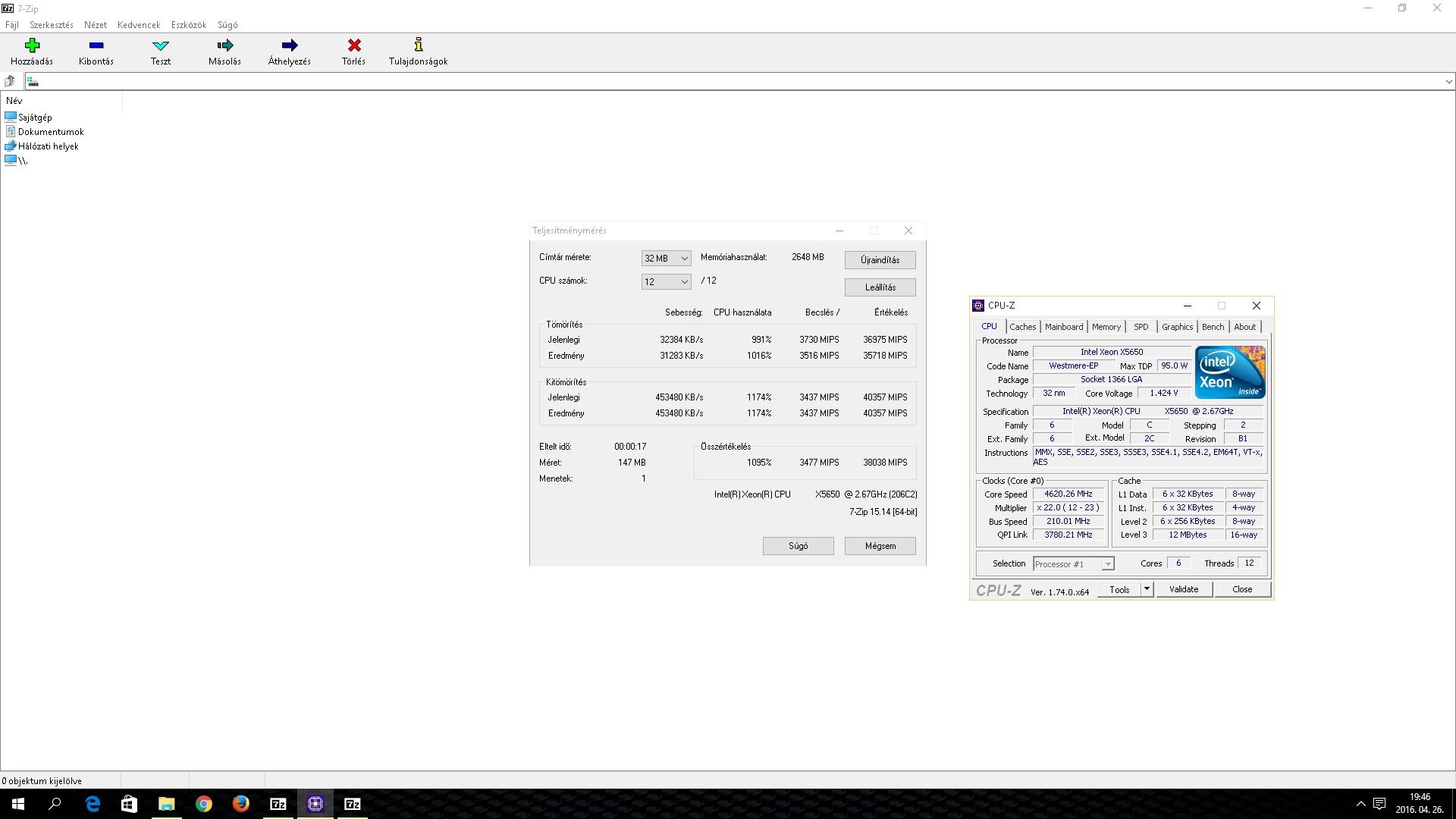Viewport: 1456px width, 819px height.
Task: Switch to the Memory tab in CPU-Z
Action: pyautogui.click(x=1106, y=327)
